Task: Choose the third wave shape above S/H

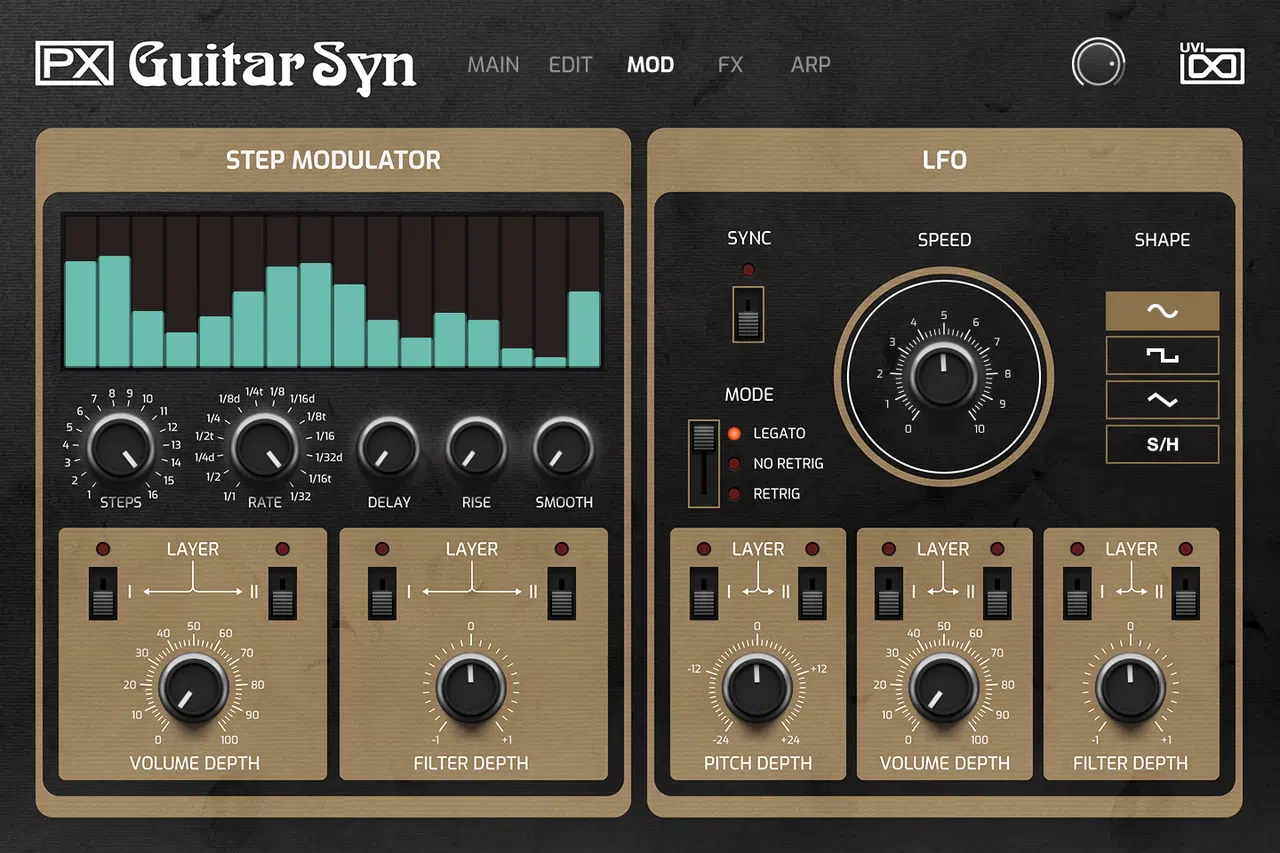Action: 1162,399
